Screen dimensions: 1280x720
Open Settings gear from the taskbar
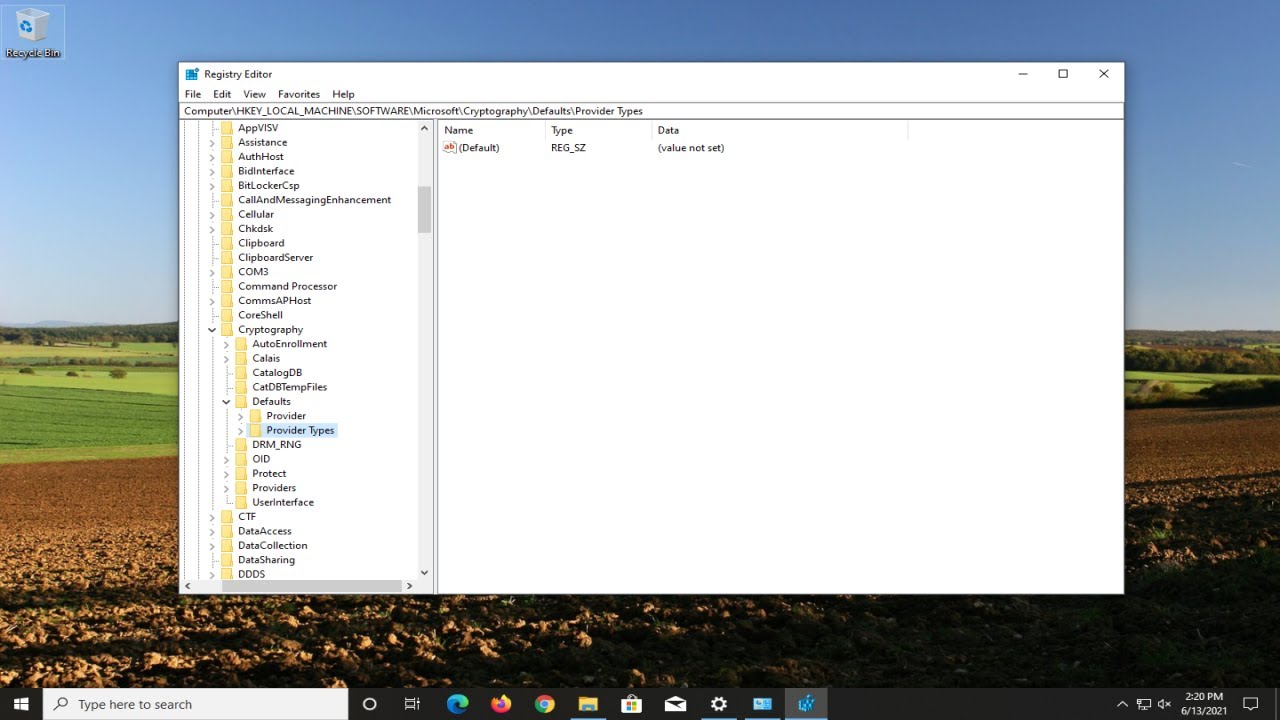718,704
